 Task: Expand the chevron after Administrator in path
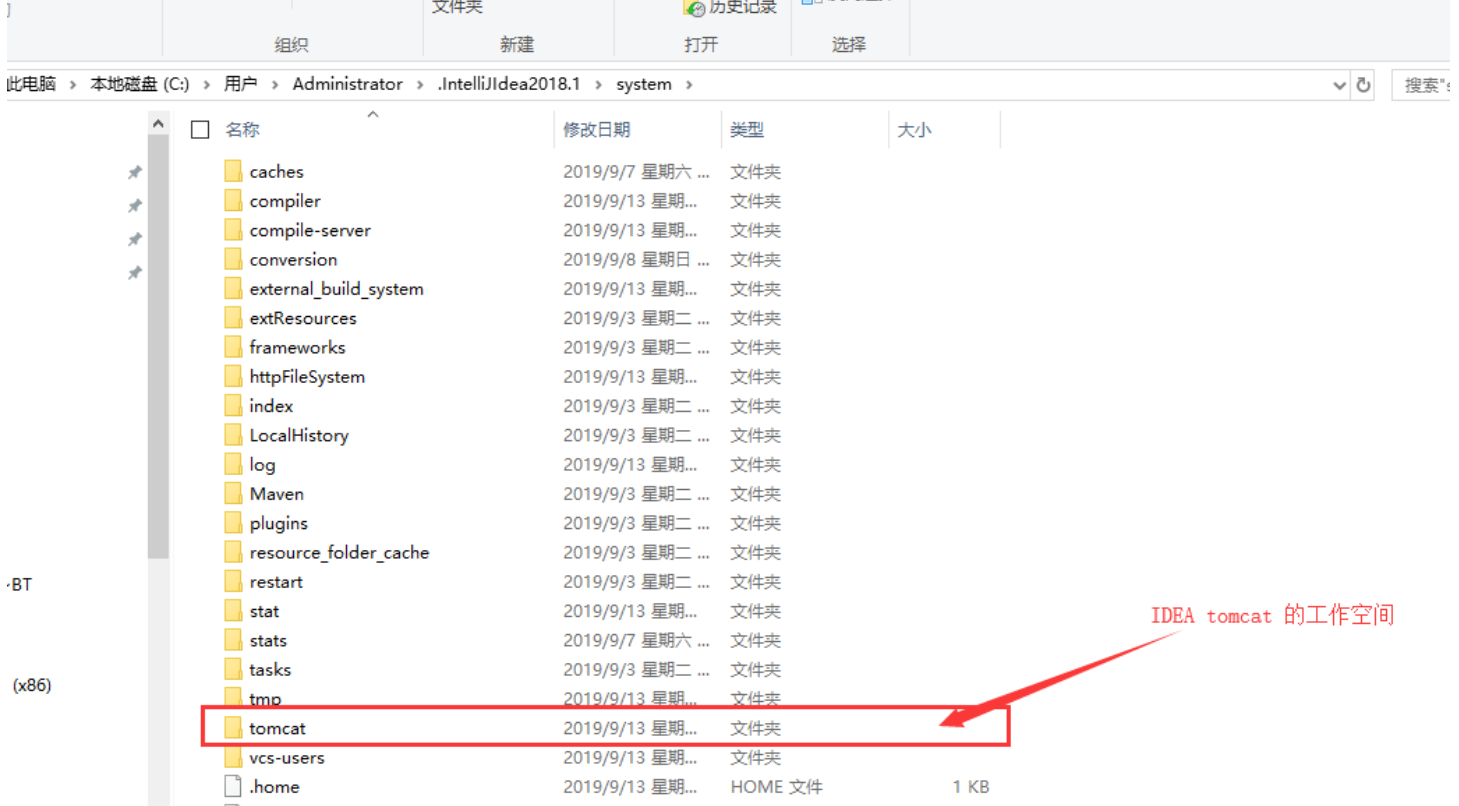[420, 85]
